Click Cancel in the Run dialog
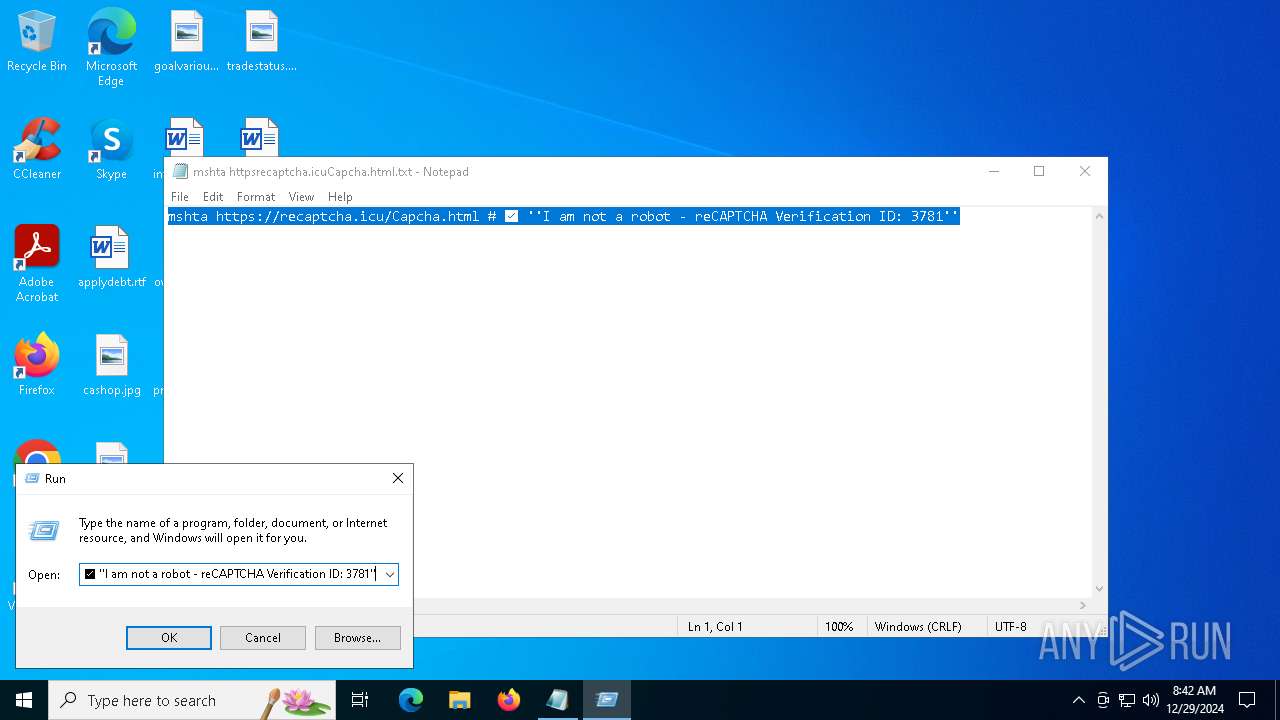This screenshot has height=720, width=1280. click(263, 638)
